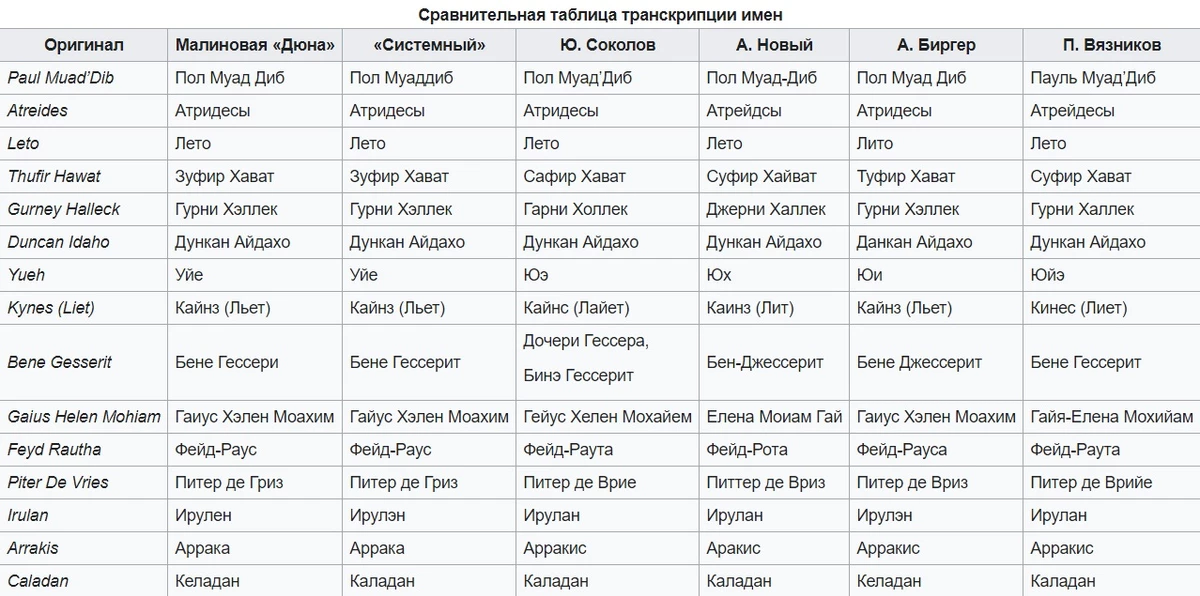Screen dimensions: 1200x596
Task: Select the "Елена Моиам Гай" cell
Action: (774, 416)
